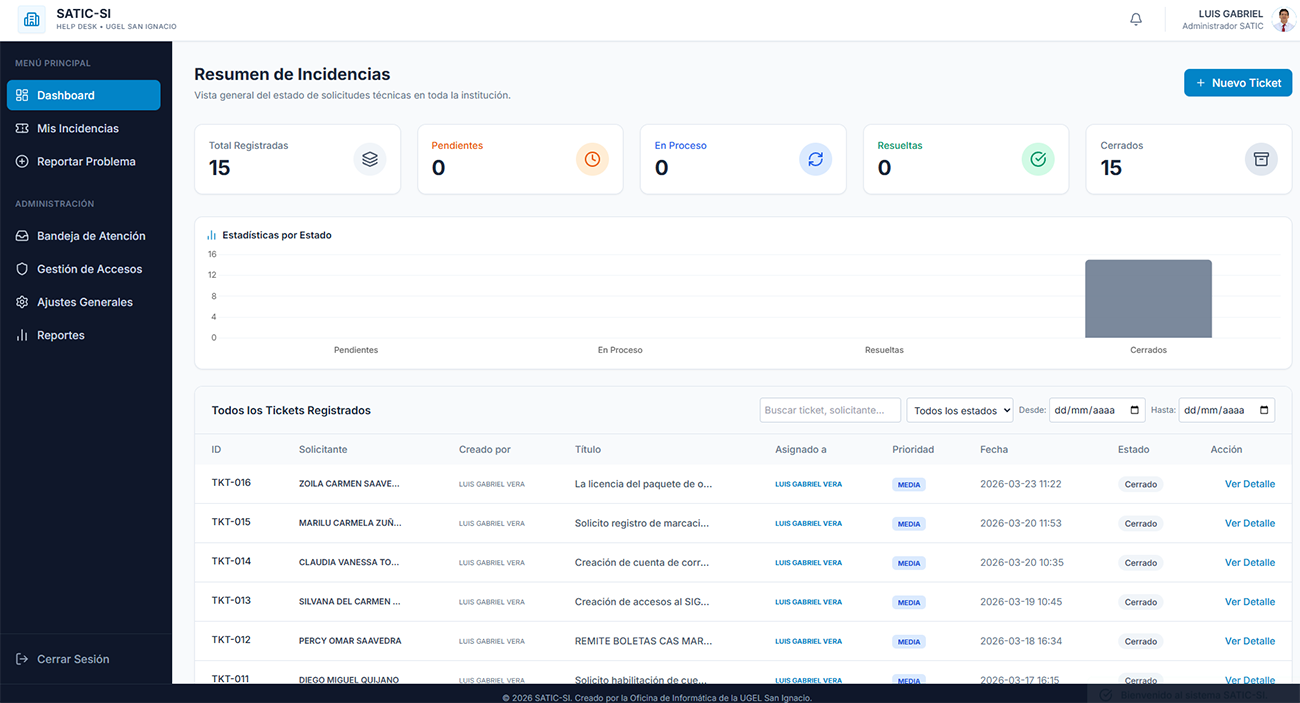Viewport: 1300px width, 703px height.
Task: Click Ver Detalle for ticket TKT-016
Action: click(x=1249, y=484)
